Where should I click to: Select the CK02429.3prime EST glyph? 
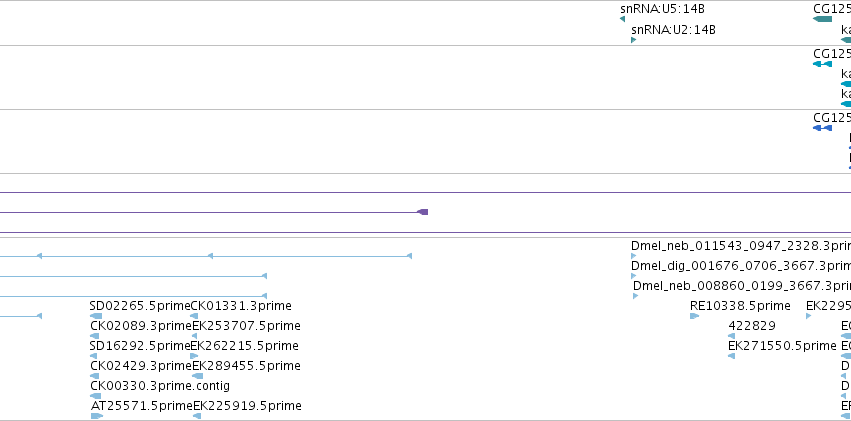95,376
